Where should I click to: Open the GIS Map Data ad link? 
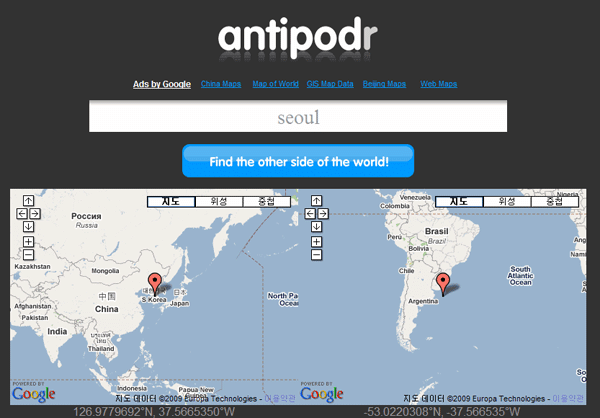330,84
